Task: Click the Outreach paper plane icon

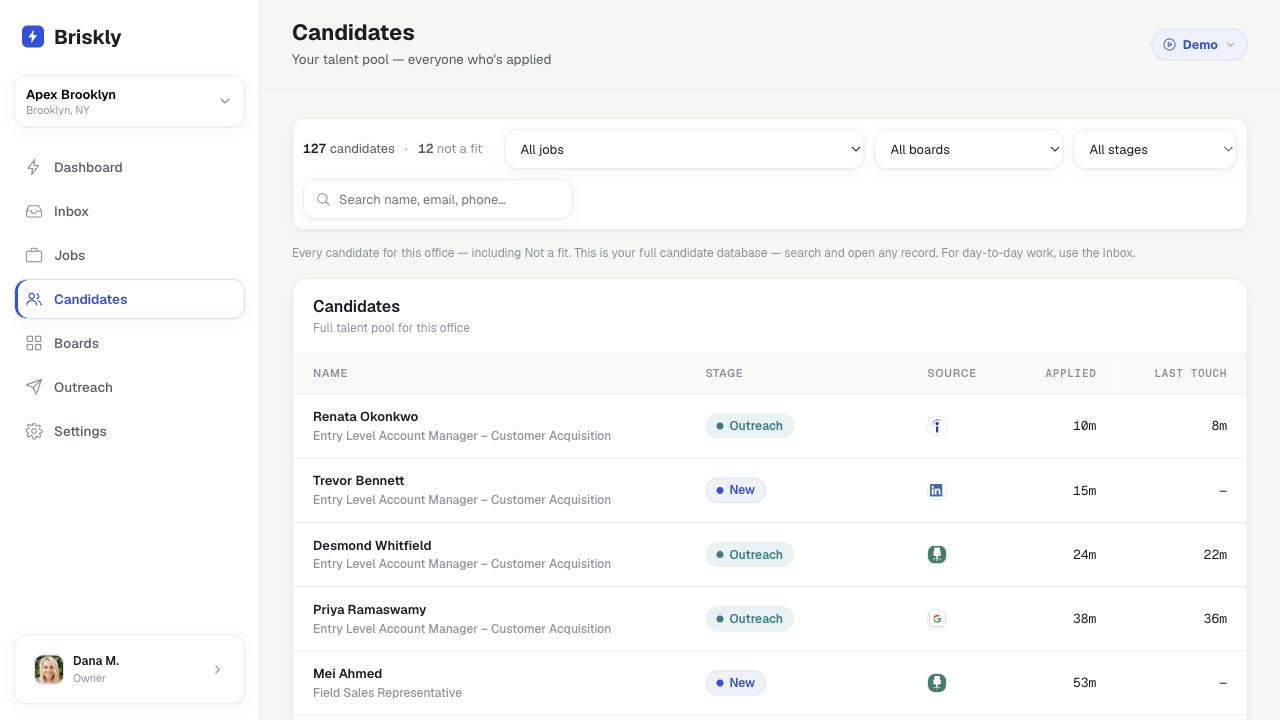Action: click(34, 387)
